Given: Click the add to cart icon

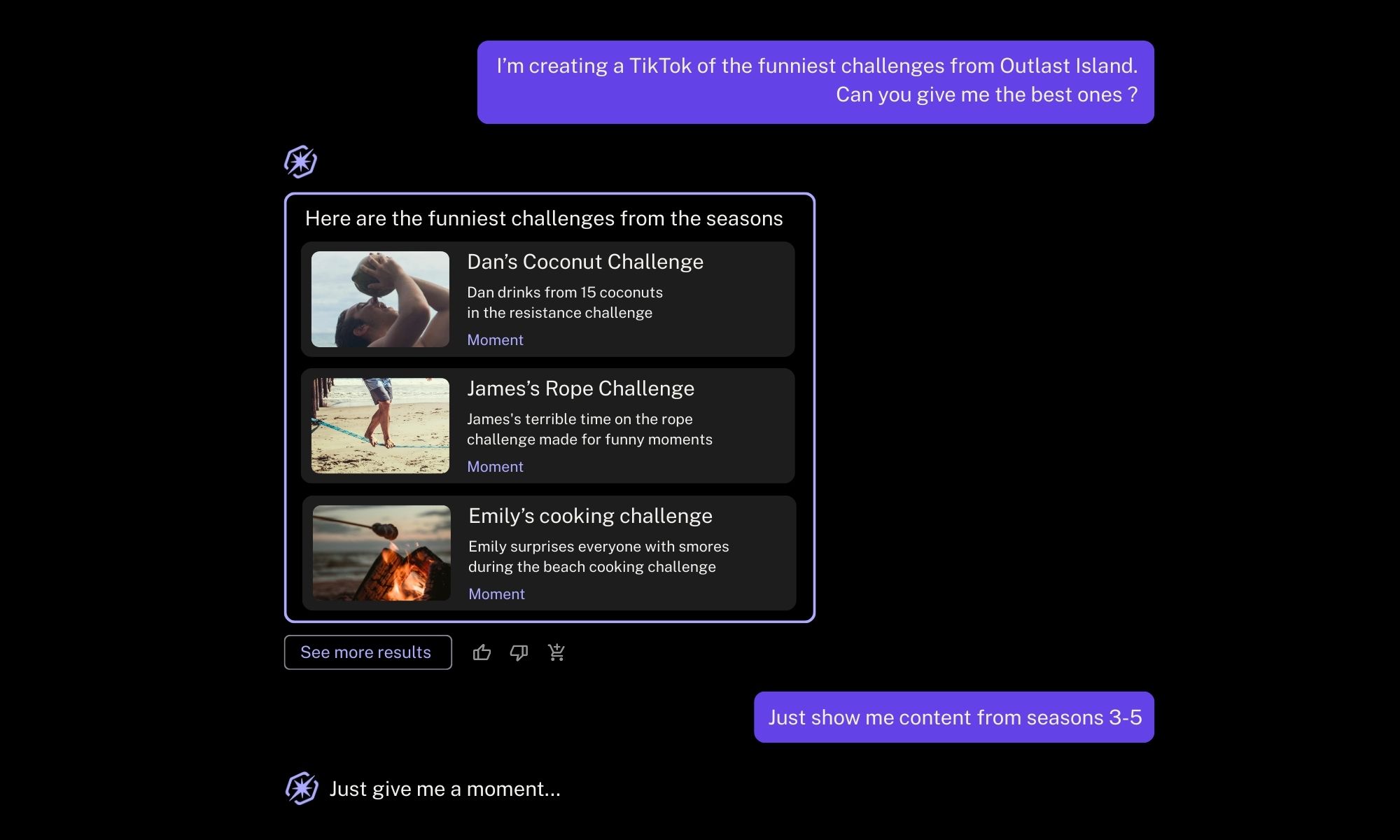Looking at the screenshot, I should click(x=556, y=652).
